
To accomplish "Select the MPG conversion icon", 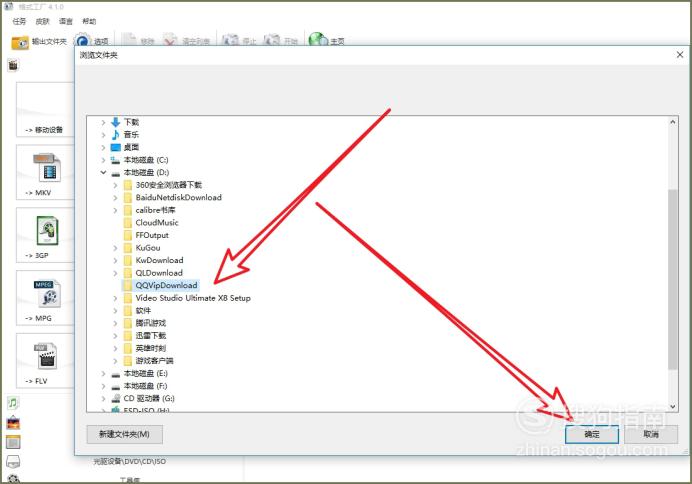I will click(x=47, y=293).
